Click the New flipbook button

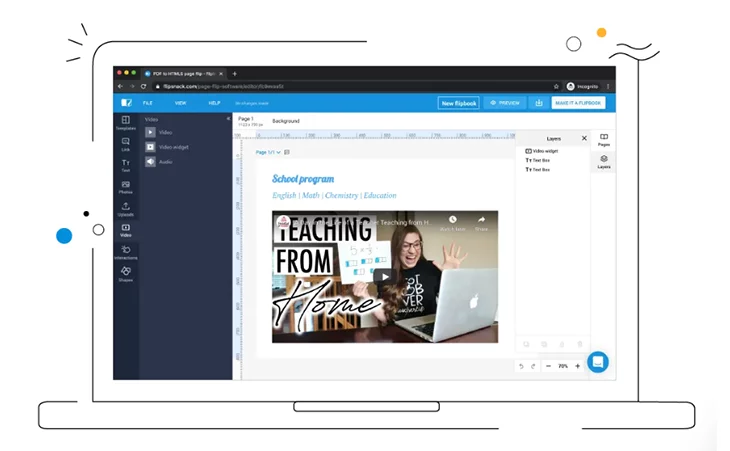tap(459, 103)
